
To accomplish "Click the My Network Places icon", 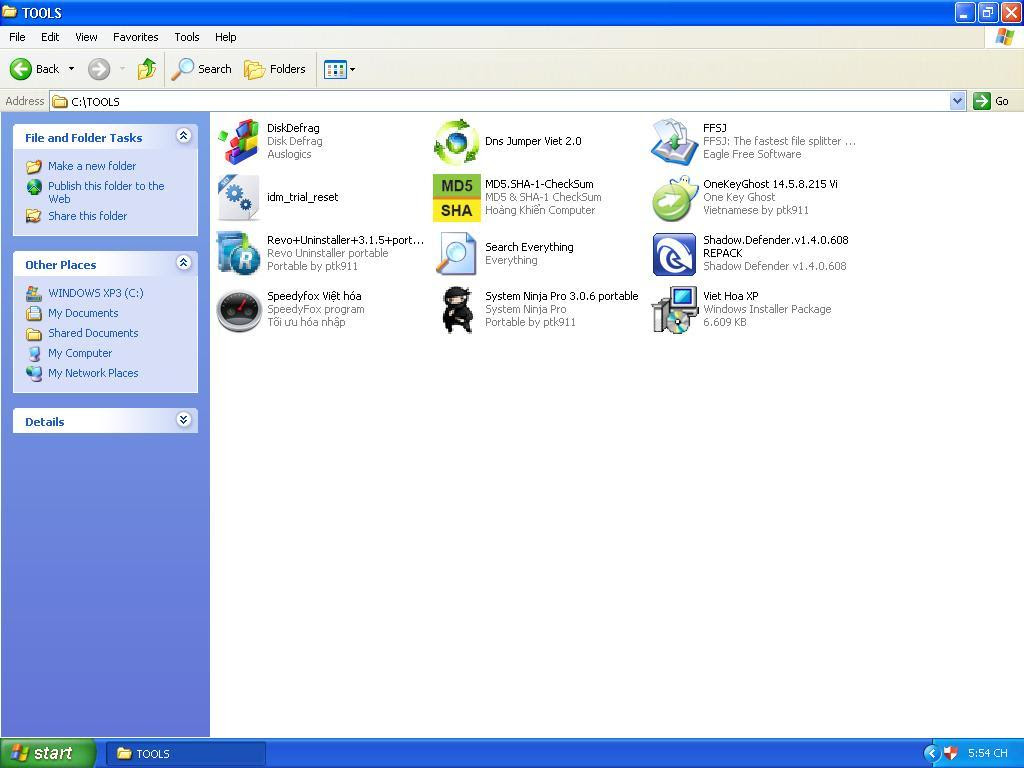I will coord(34,373).
